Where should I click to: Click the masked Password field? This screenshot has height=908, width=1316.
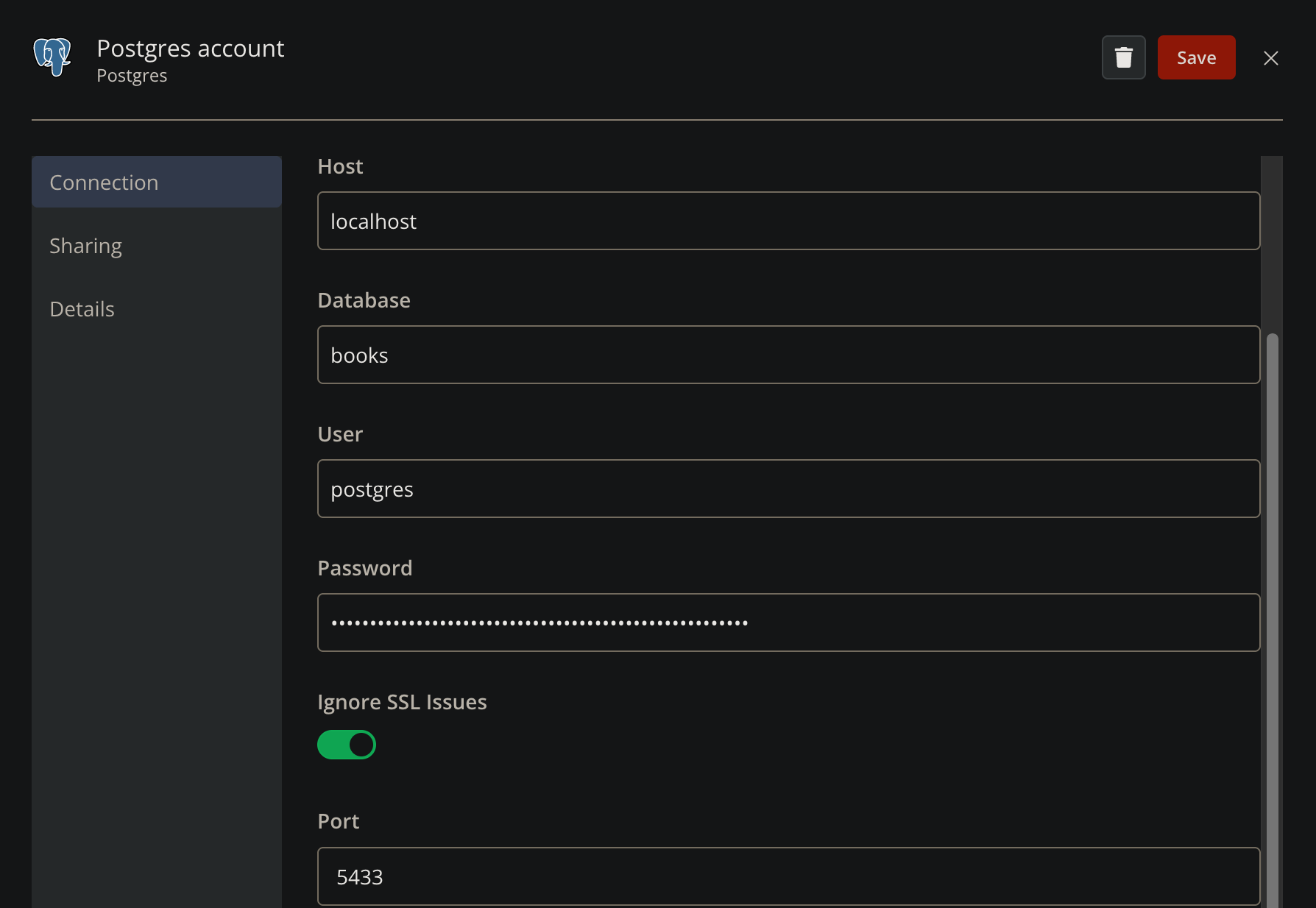click(x=788, y=623)
